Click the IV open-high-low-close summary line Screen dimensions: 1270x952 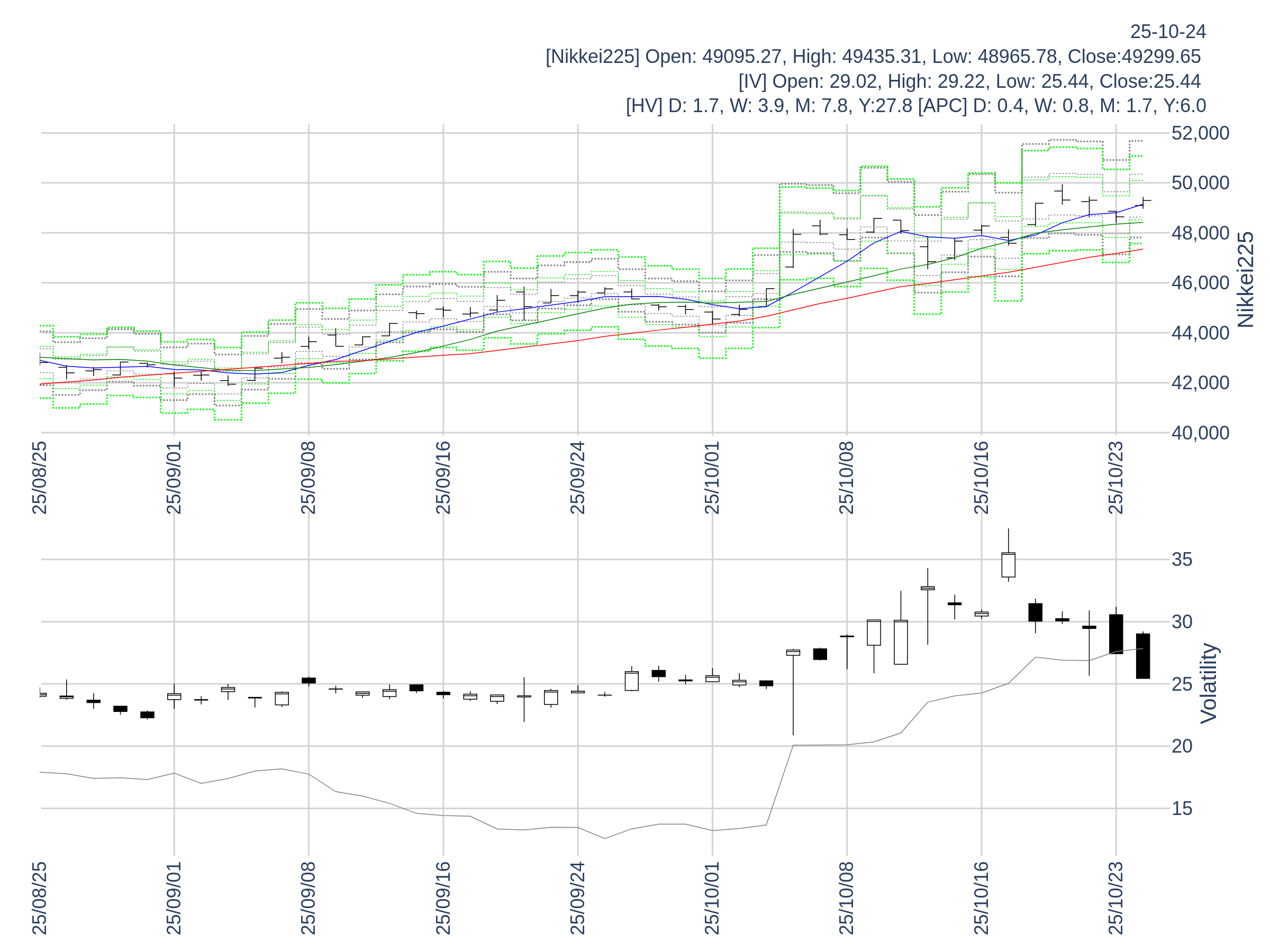pos(969,81)
